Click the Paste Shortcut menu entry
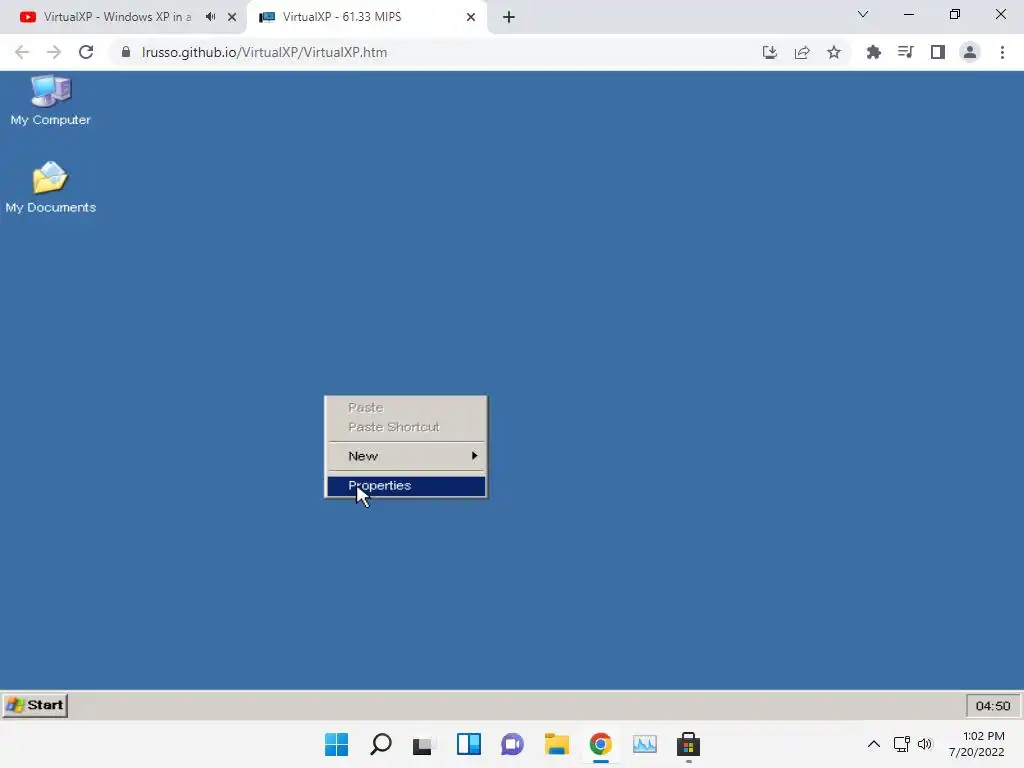This screenshot has height=768, width=1024. click(x=406, y=427)
